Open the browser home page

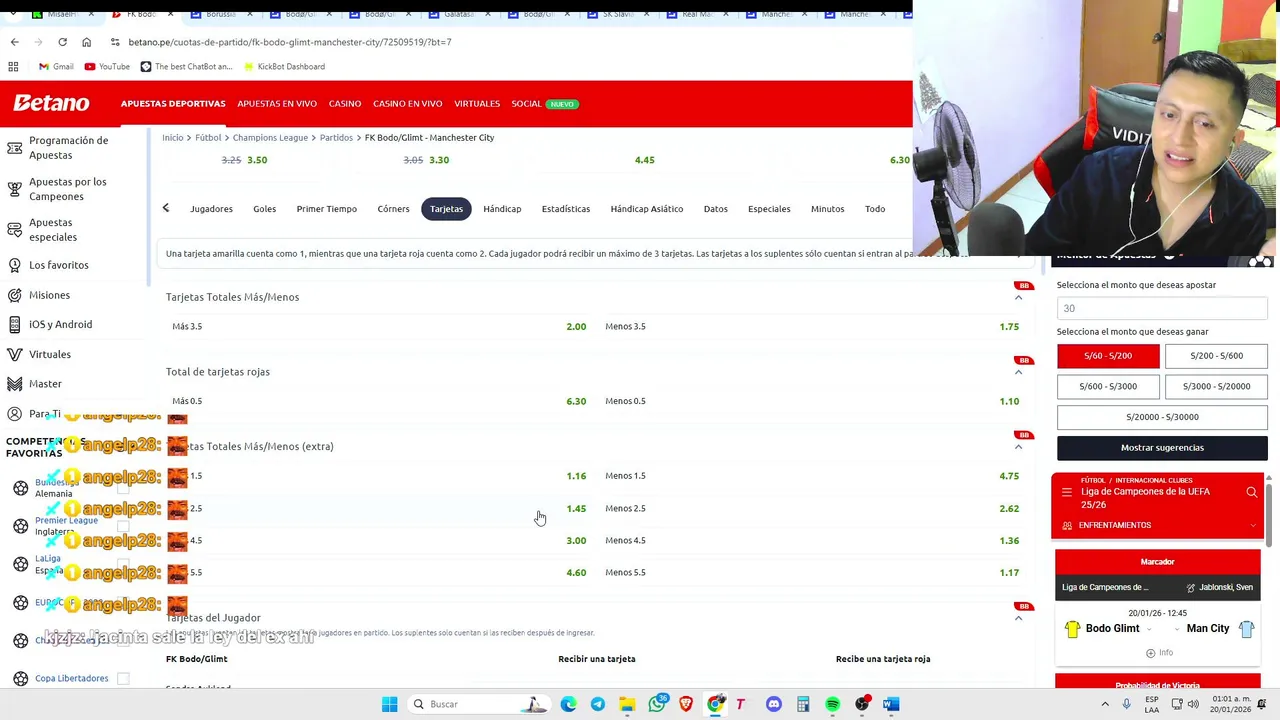[86, 42]
